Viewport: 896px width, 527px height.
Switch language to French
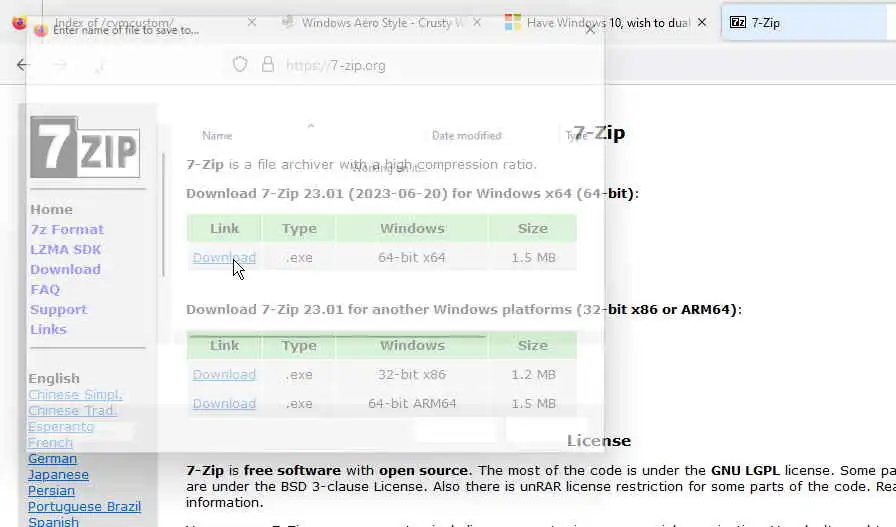tap(50, 443)
